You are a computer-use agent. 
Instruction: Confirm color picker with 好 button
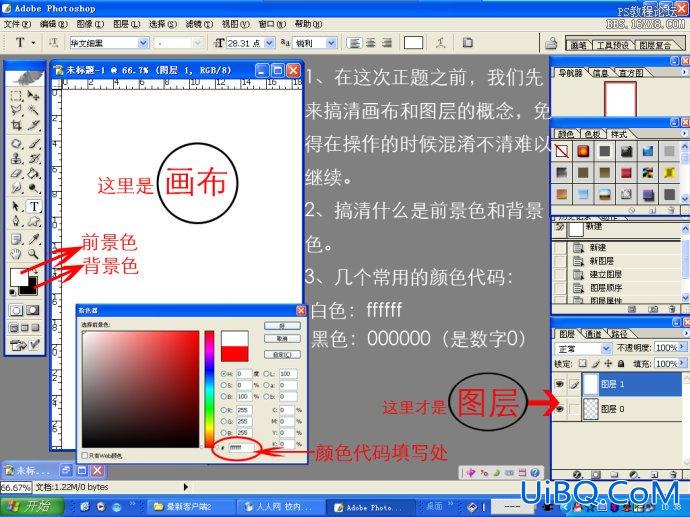click(x=282, y=326)
